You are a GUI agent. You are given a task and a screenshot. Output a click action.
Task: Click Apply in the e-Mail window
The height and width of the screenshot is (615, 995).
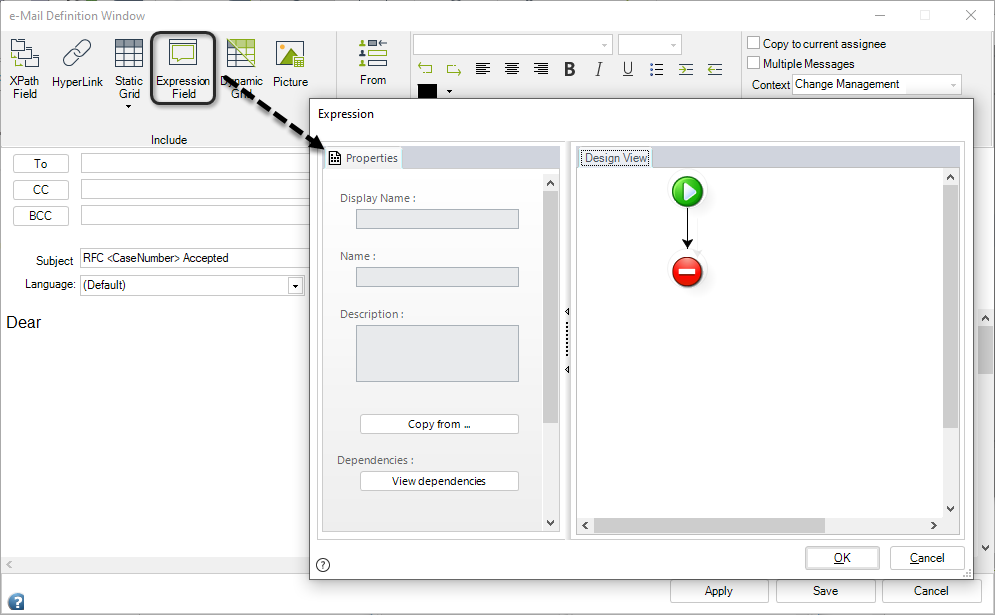(719, 591)
